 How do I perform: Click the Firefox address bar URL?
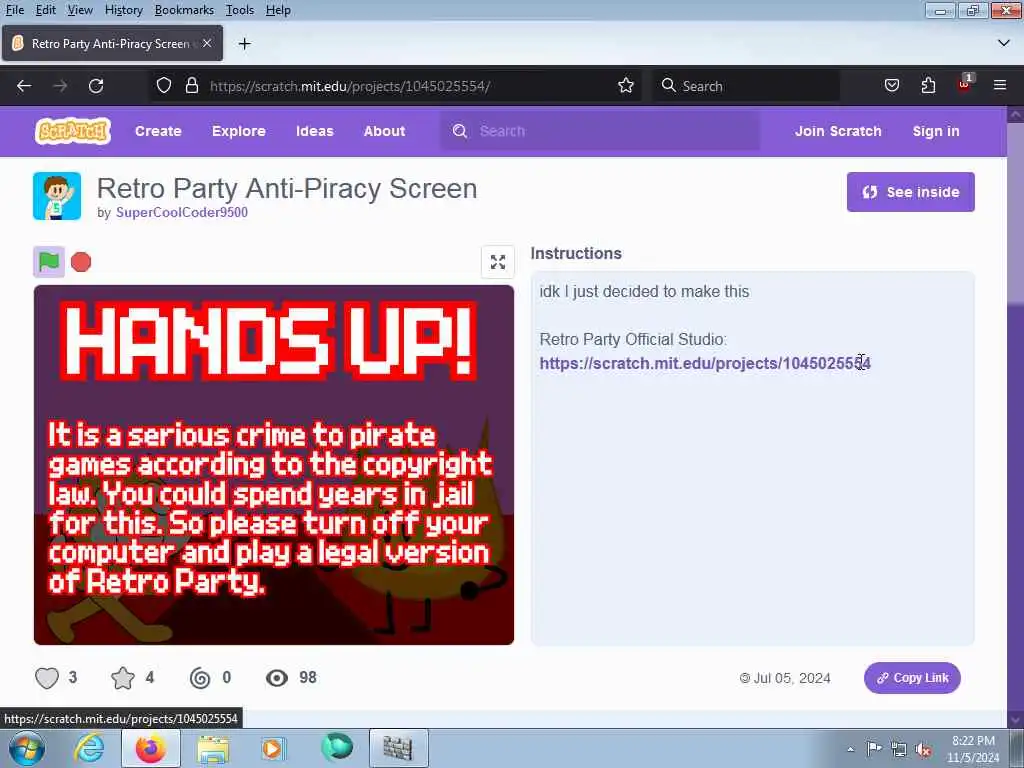pos(350,86)
